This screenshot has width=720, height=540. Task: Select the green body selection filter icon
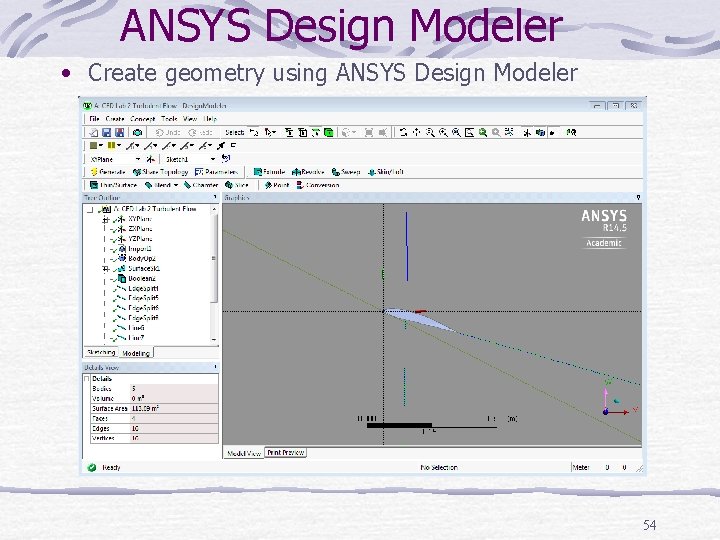pos(328,133)
